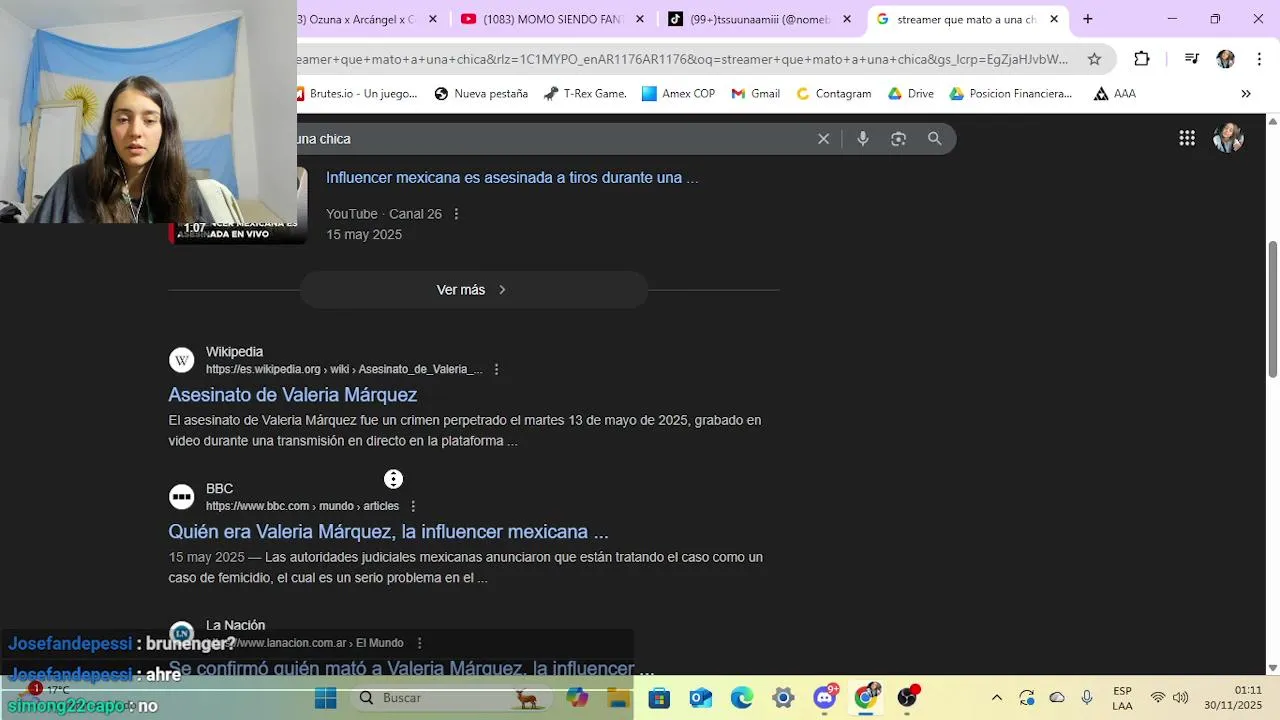
Task: Launch Copilot from the taskbar
Action: (577, 698)
